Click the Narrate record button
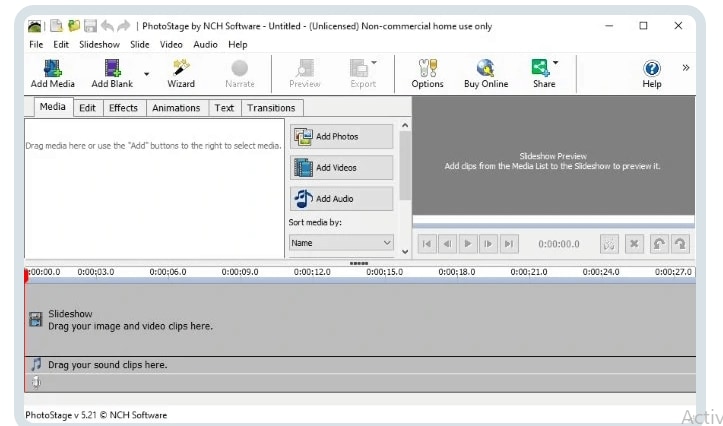This screenshot has height=426, width=723. coord(240,74)
